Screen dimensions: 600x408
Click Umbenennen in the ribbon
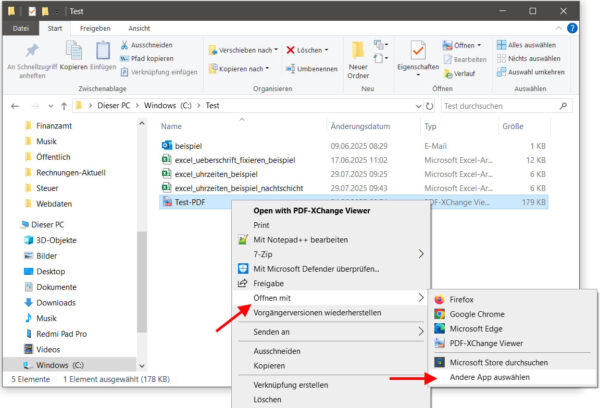pyautogui.click(x=312, y=69)
